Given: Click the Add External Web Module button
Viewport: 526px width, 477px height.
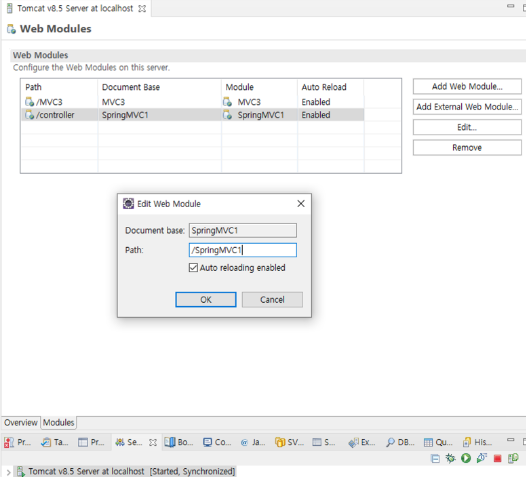Looking at the screenshot, I should click(467, 107).
